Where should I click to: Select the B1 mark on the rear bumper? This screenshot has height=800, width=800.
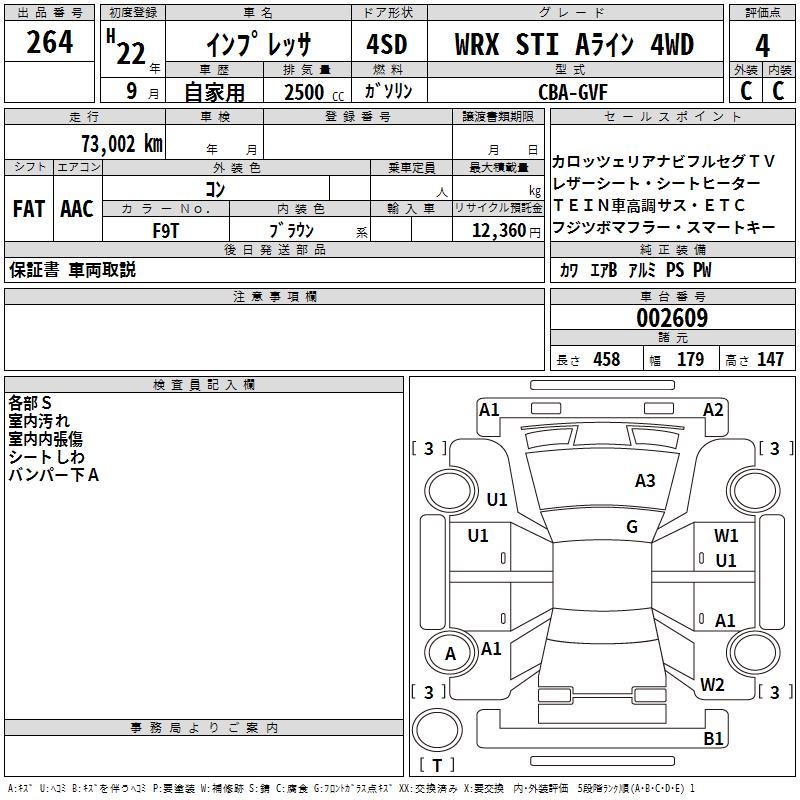click(713, 738)
